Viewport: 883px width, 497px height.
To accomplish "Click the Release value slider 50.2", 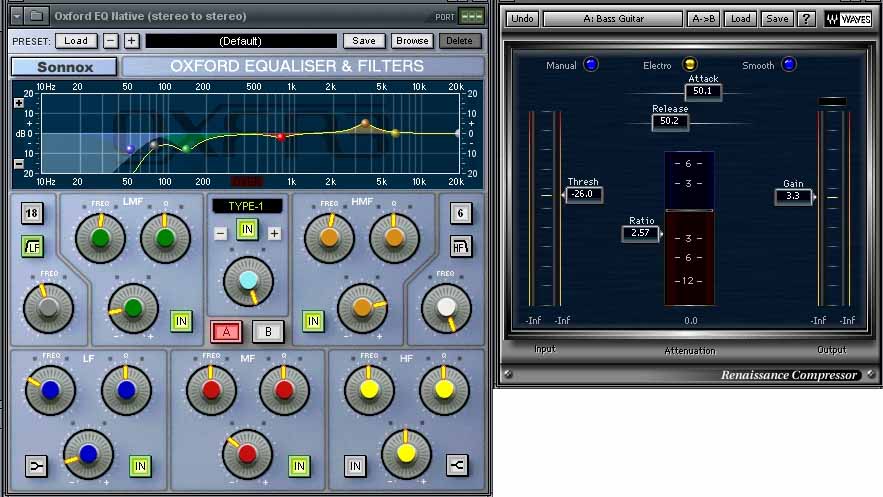I will click(670, 121).
